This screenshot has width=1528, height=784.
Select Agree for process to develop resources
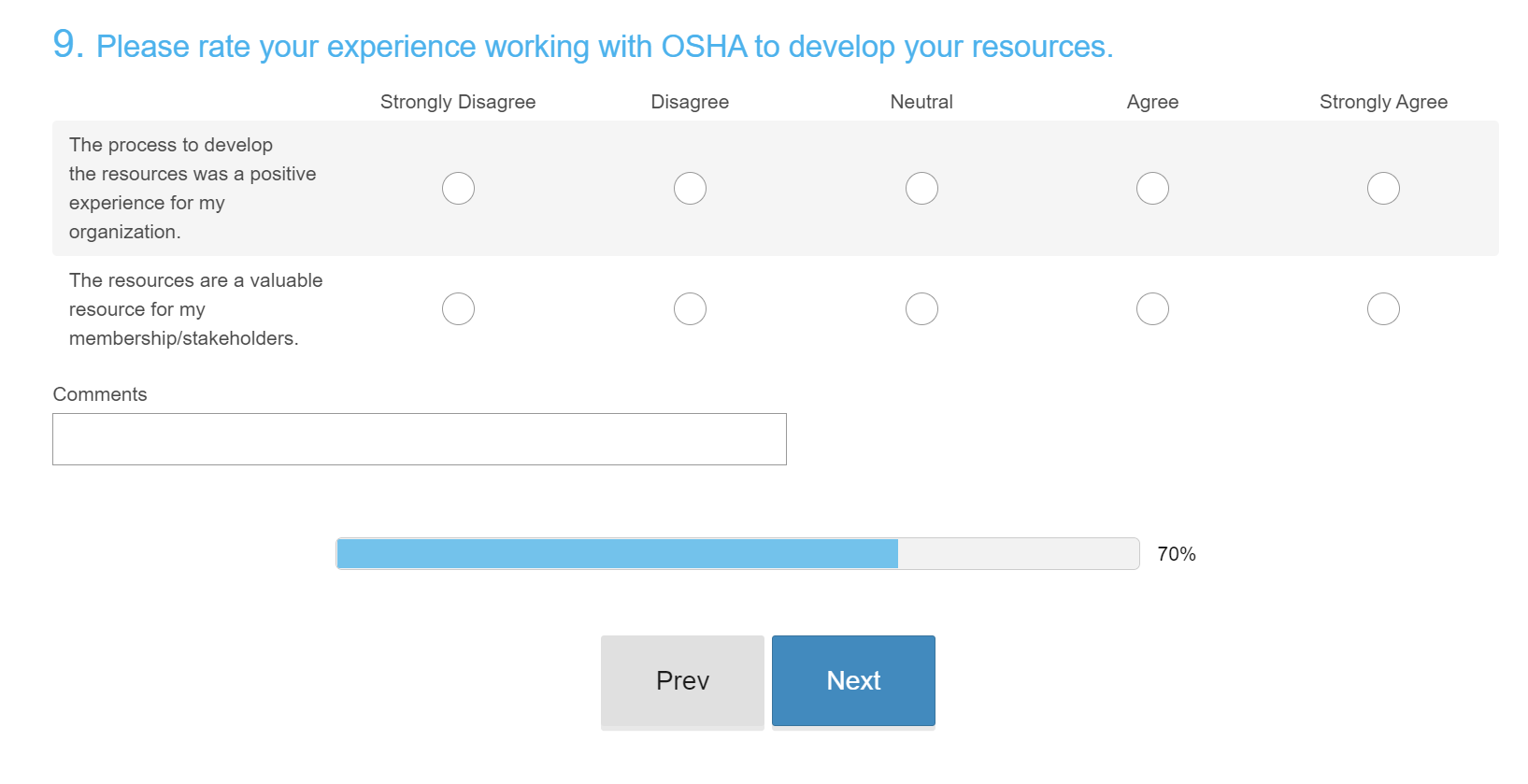[1152, 189]
